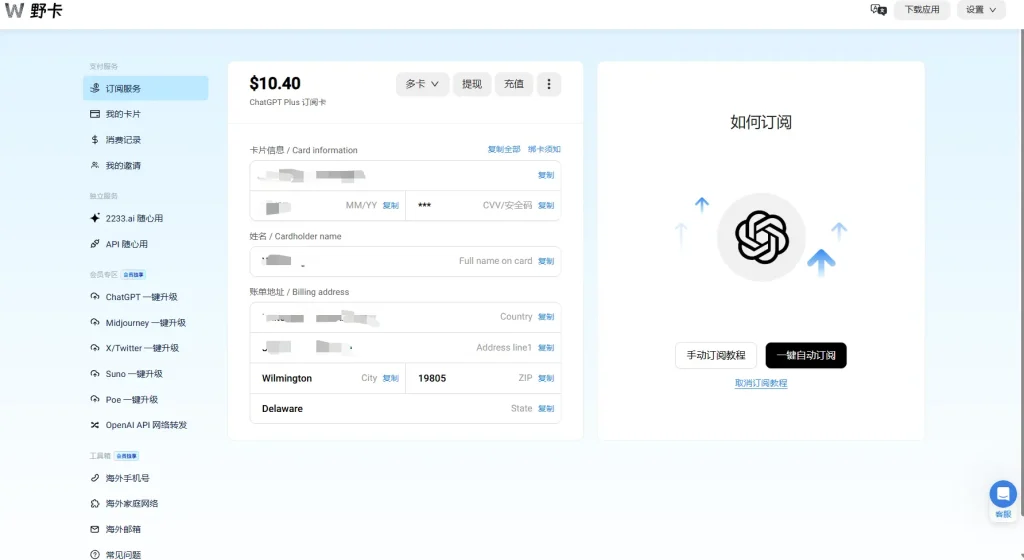Open OpenAI API 网络转发 shuffle icon item
This screenshot has width=1024, height=560.
[95, 425]
